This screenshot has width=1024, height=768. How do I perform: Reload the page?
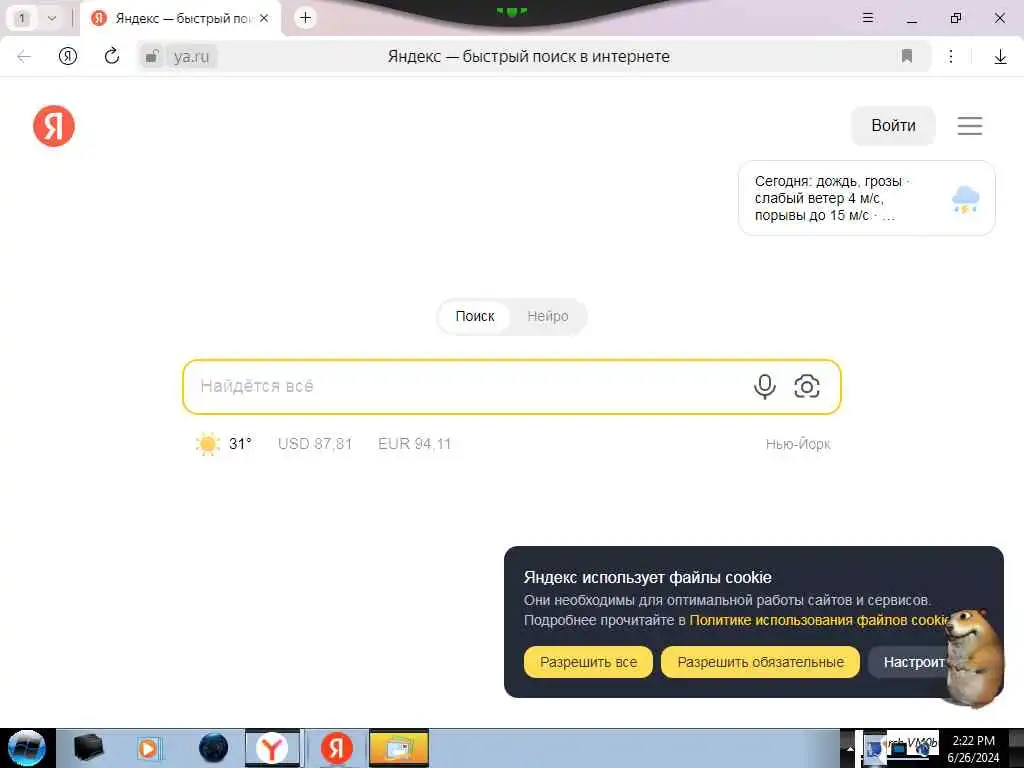tap(112, 56)
